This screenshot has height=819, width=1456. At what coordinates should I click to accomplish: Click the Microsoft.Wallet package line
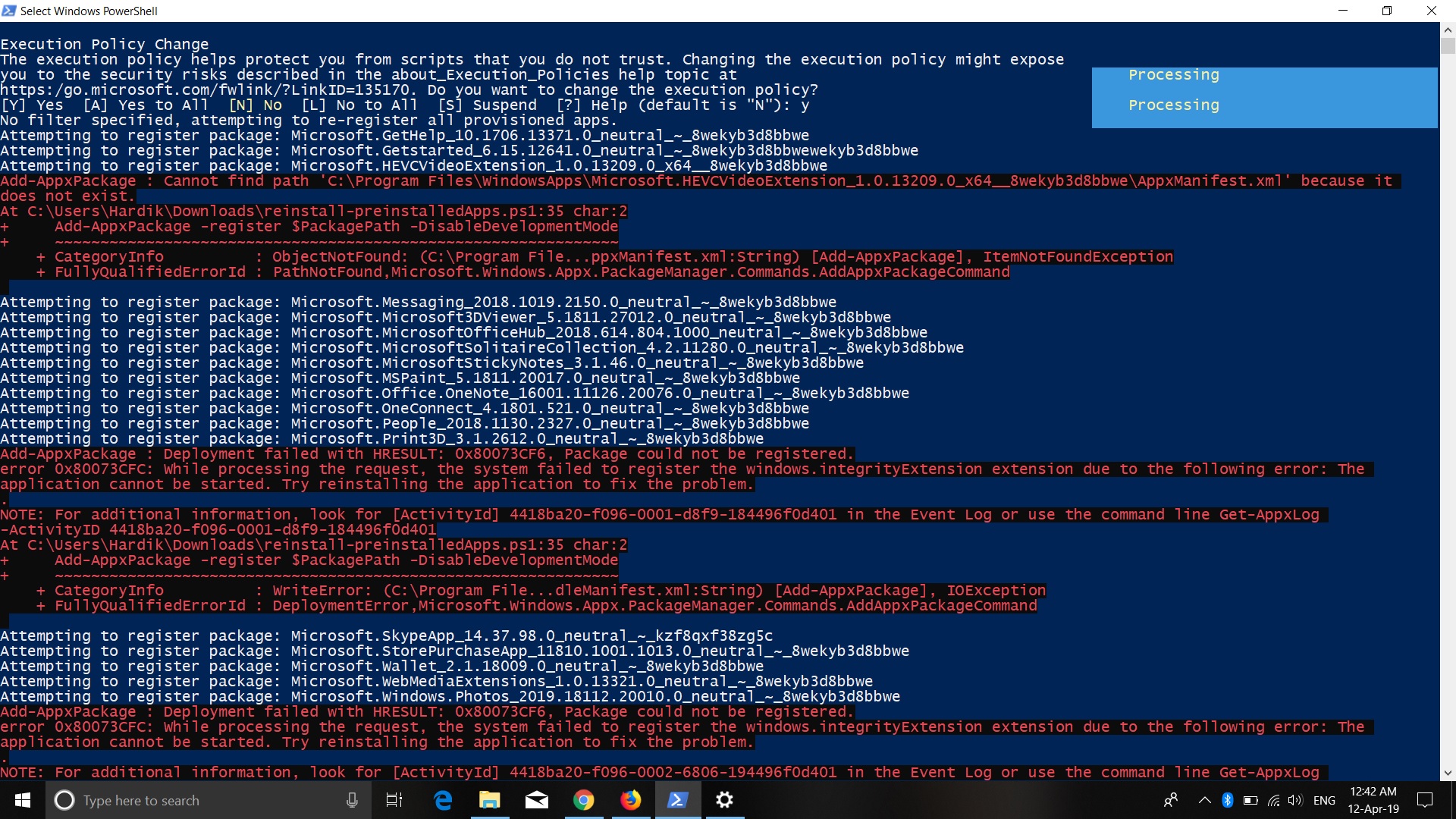[x=382, y=666]
